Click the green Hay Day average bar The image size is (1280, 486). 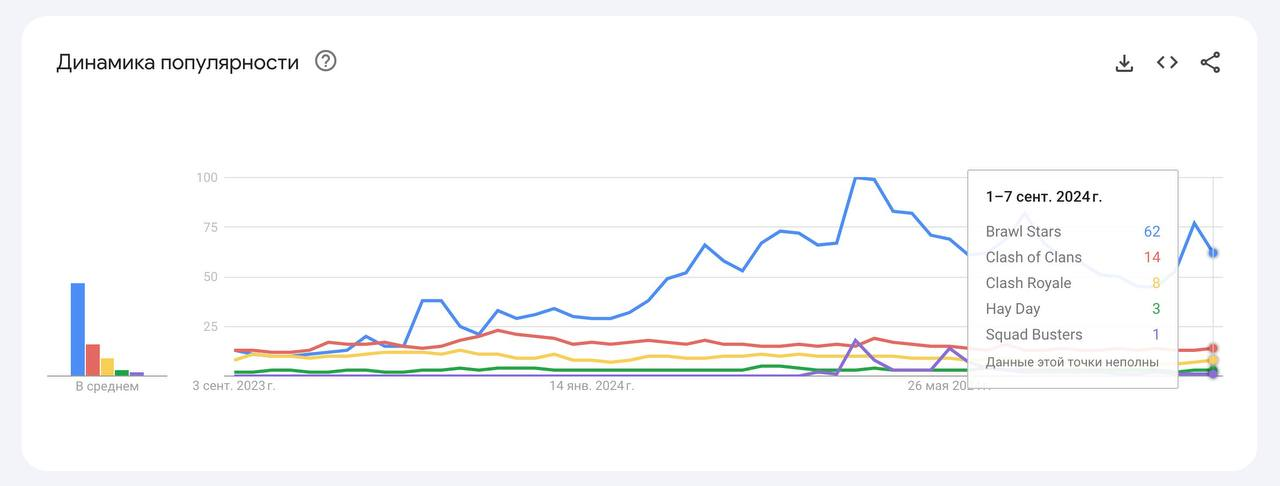pyautogui.click(x=122, y=372)
